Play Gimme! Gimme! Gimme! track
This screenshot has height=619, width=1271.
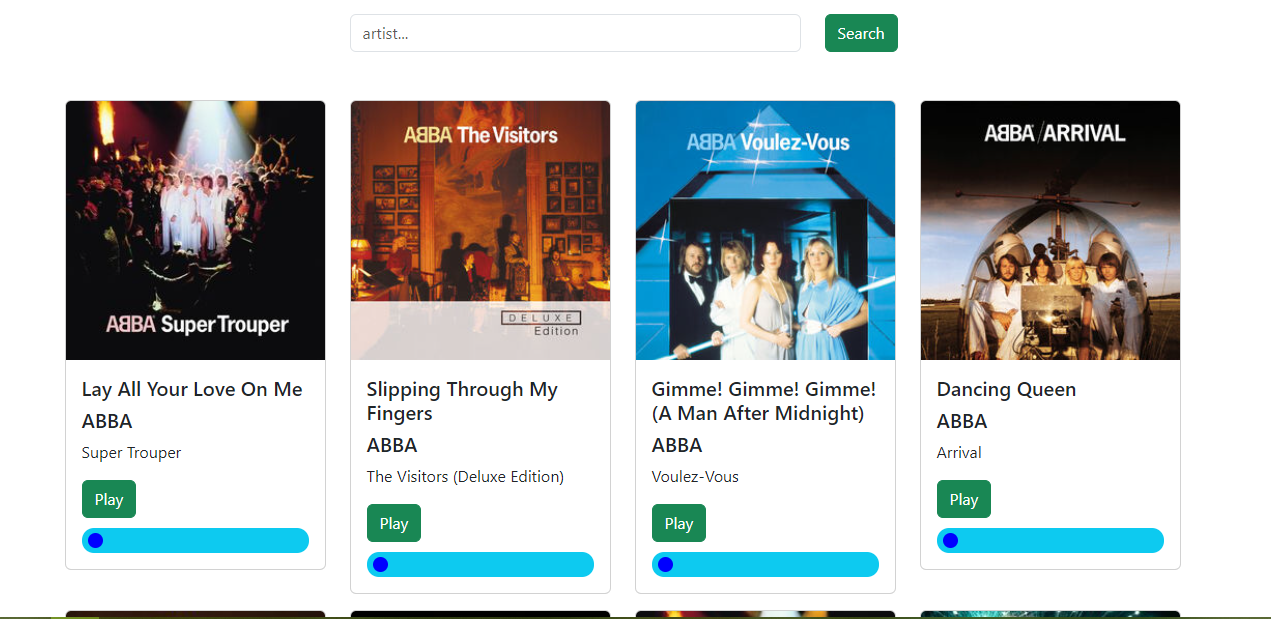(x=678, y=523)
